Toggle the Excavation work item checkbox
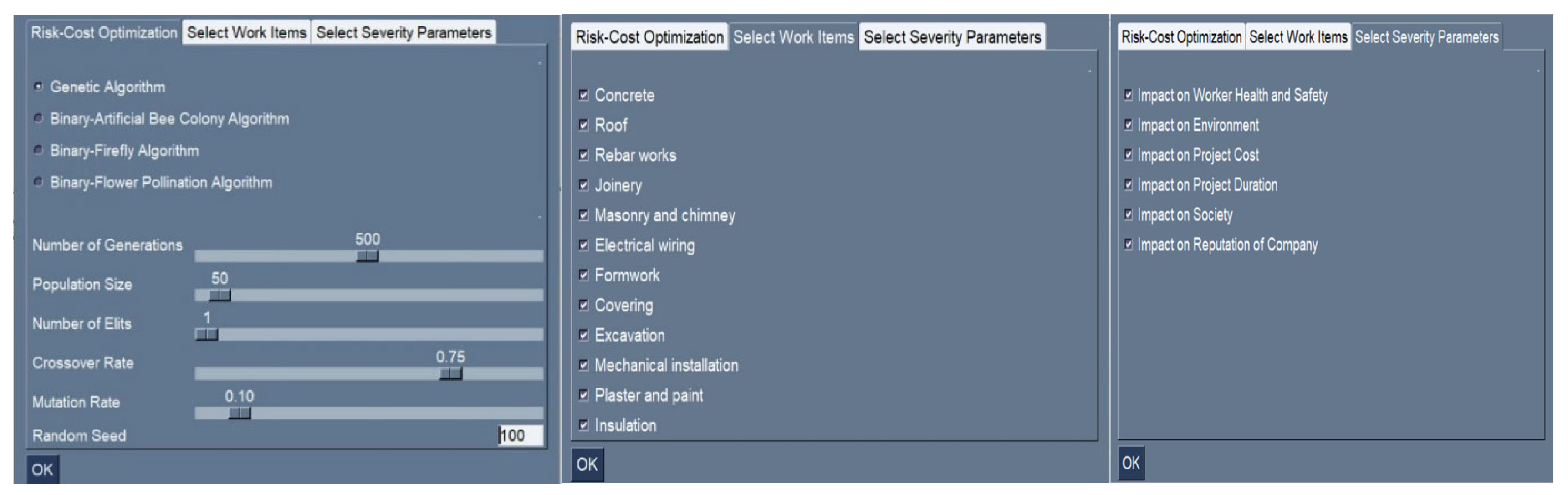 click(x=583, y=335)
